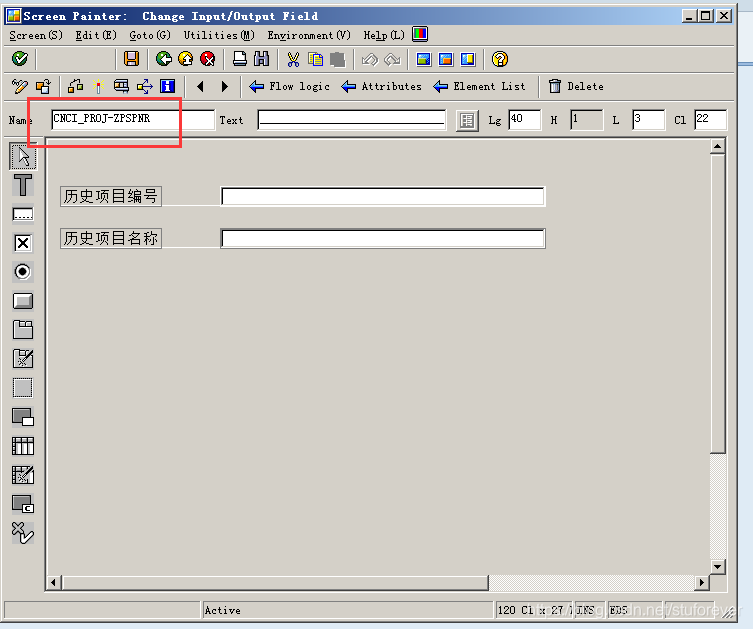Select the Tabstrip control tool
Viewport: 753px width, 629px height.
point(23,330)
